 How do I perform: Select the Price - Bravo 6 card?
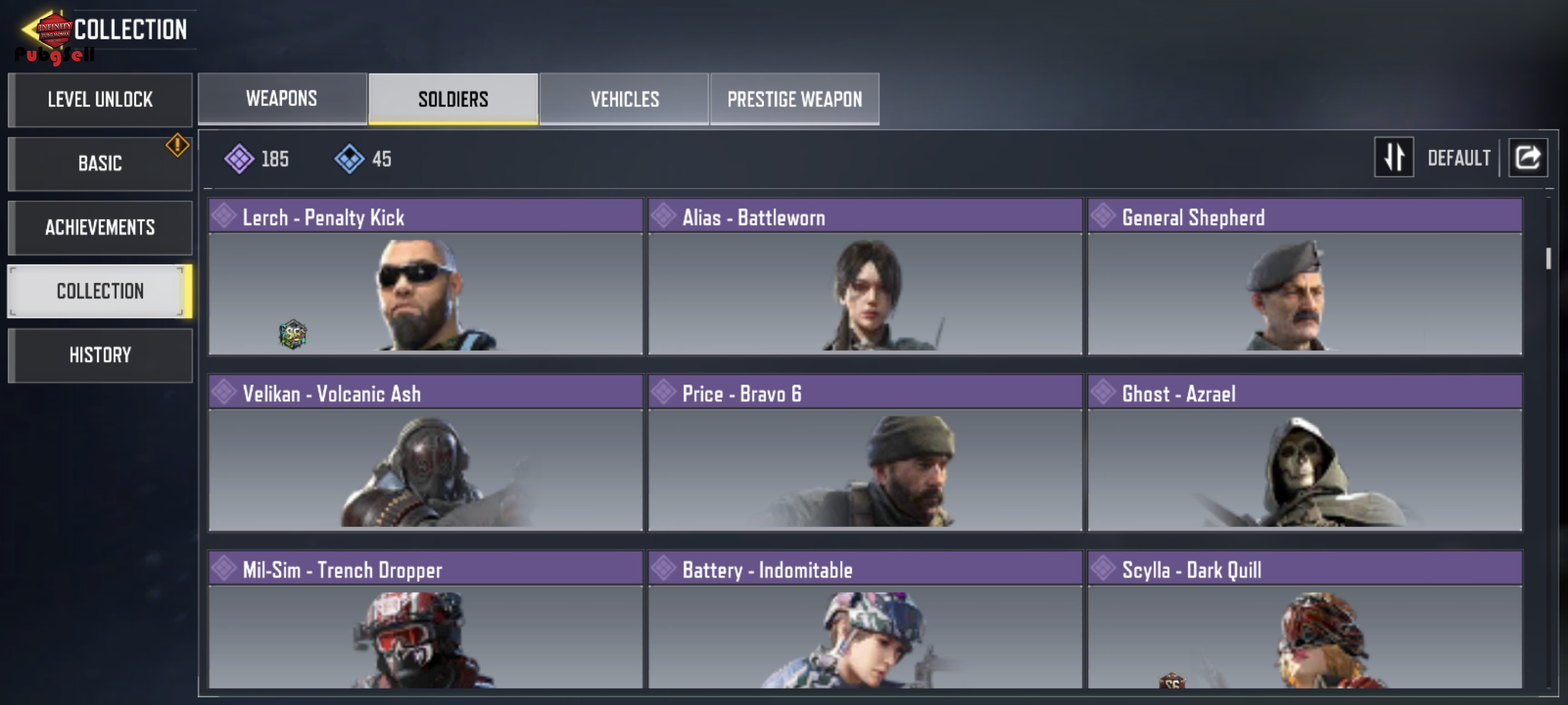pyautogui.click(x=865, y=452)
